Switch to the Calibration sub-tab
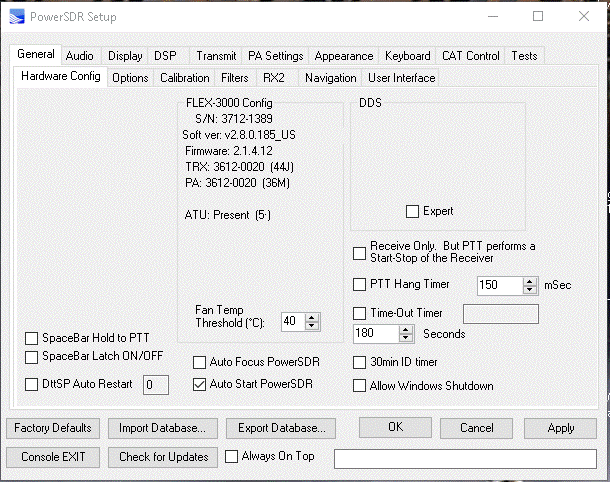This screenshot has height=482, width=610. coord(184,78)
